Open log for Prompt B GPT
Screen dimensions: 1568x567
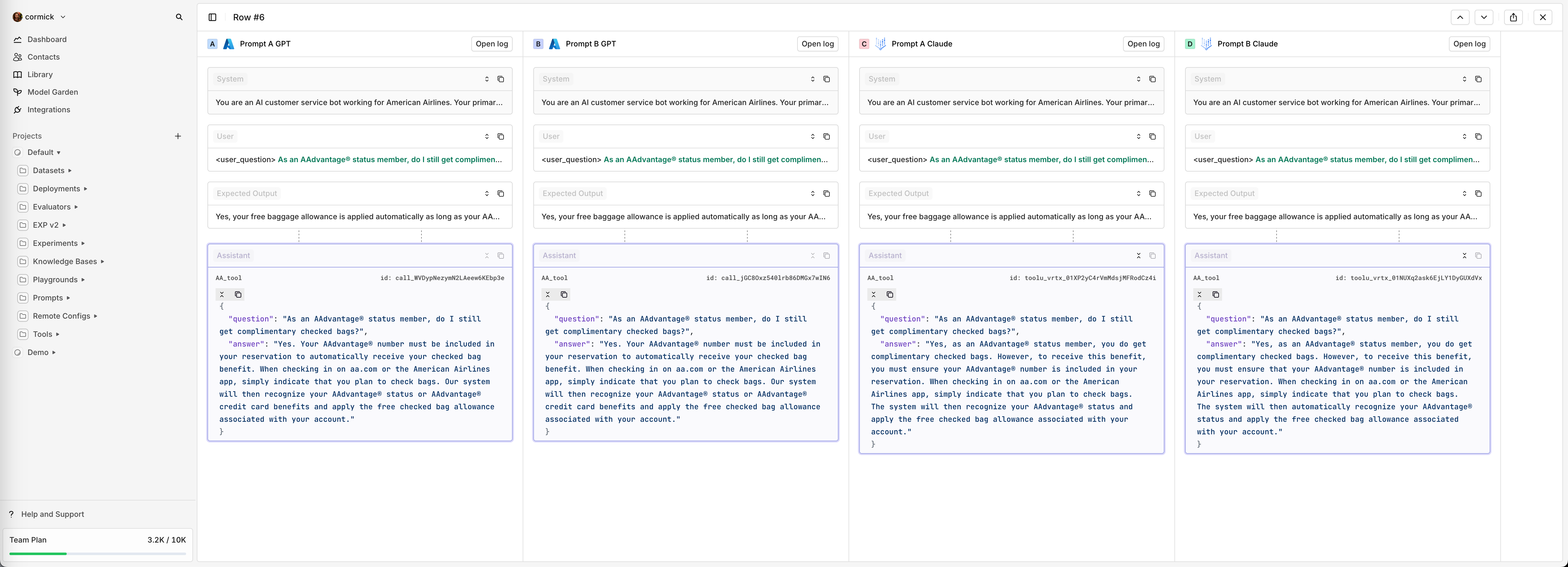(x=818, y=44)
